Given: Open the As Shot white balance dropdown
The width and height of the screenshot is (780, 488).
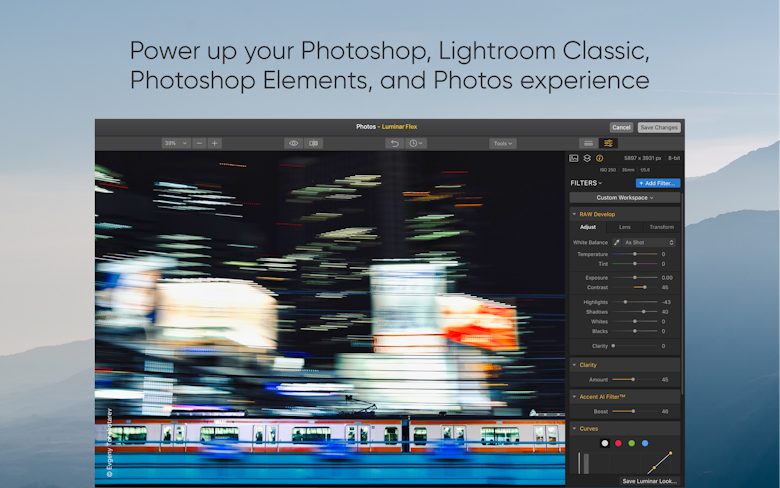Looking at the screenshot, I should [649, 242].
